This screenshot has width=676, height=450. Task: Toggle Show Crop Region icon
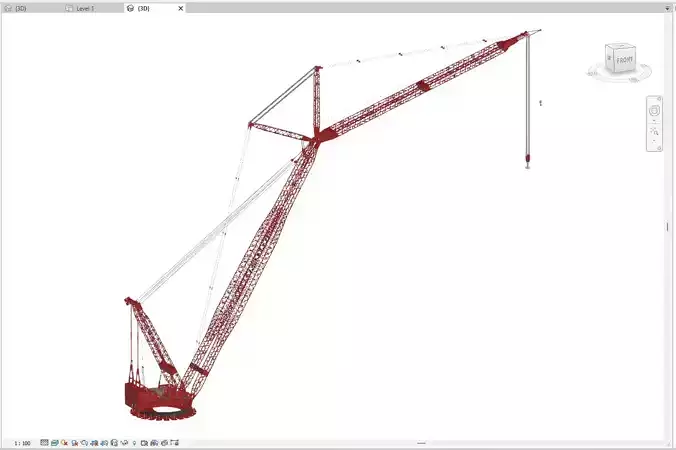point(104,443)
